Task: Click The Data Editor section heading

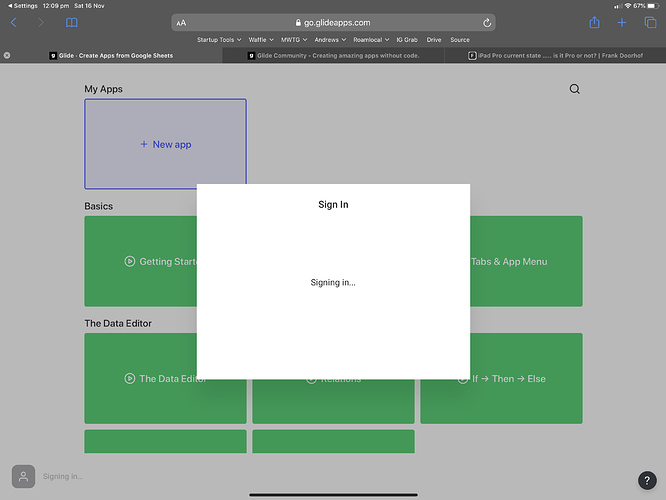Action: tap(118, 323)
